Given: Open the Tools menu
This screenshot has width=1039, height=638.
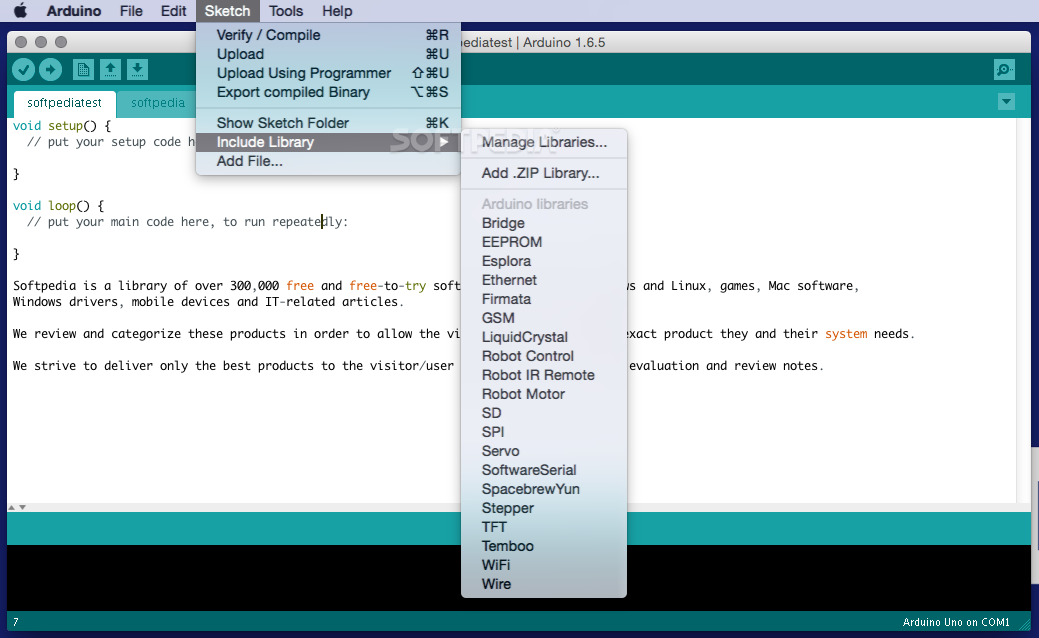Looking at the screenshot, I should pyautogui.click(x=286, y=11).
